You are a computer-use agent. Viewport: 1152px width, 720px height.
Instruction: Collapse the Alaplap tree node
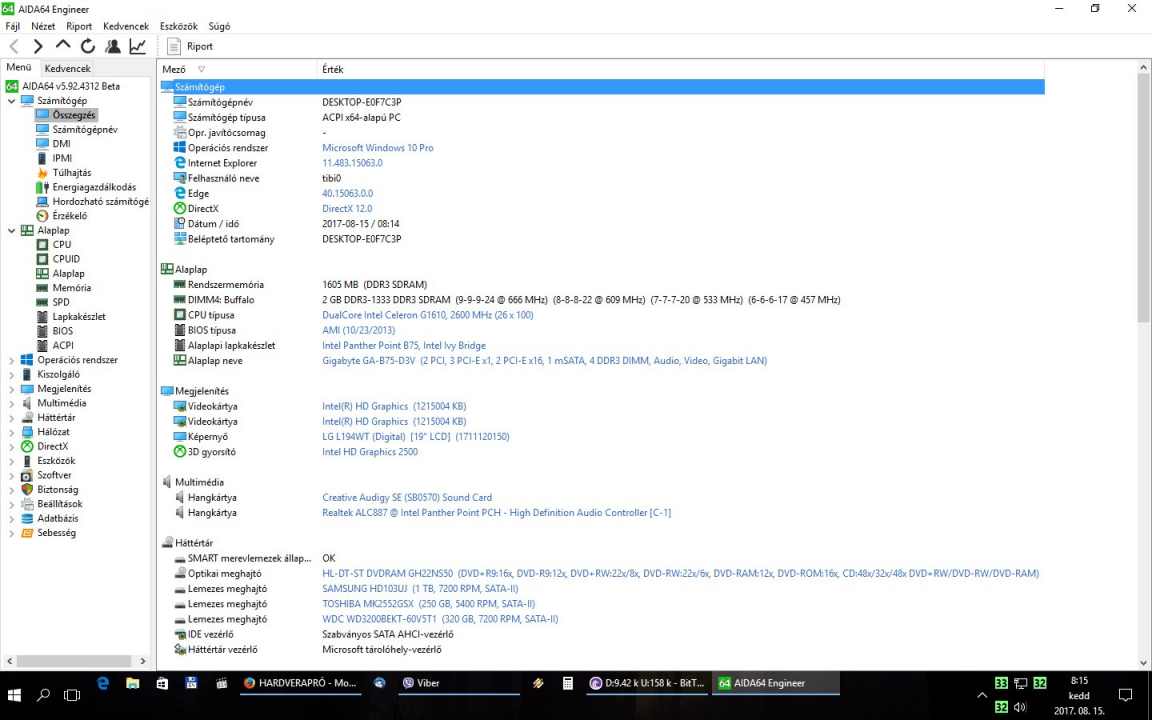pos(12,231)
